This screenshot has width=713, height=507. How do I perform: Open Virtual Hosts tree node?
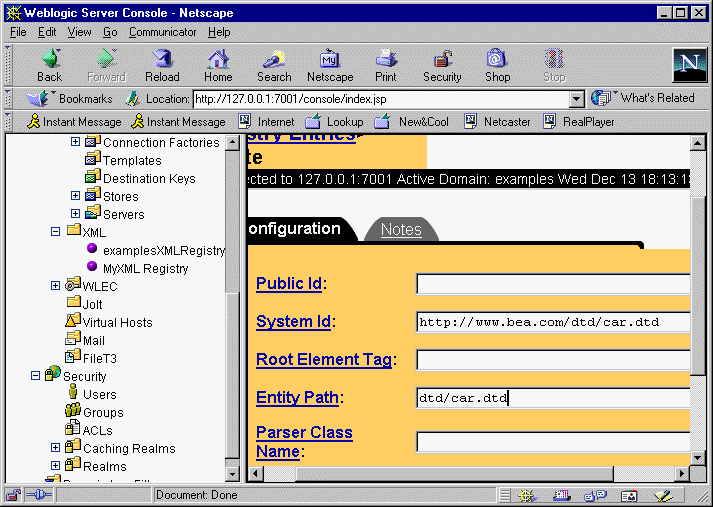click(117, 322)
